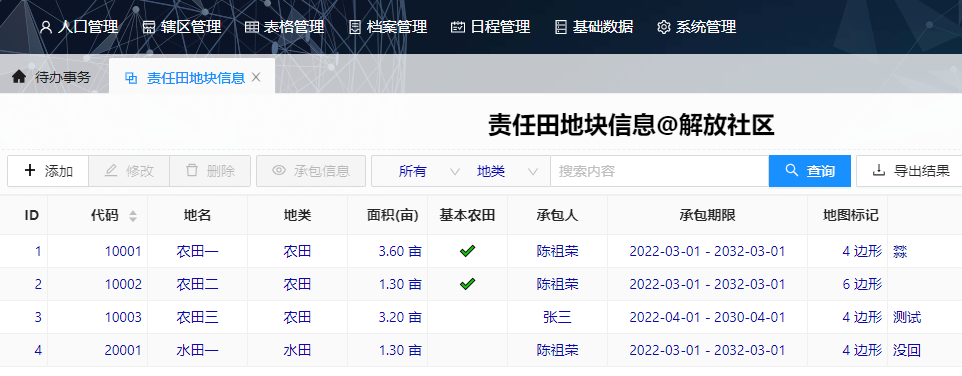Click the 查询 search button
This screenshot has height=376, width=962.
810,171
